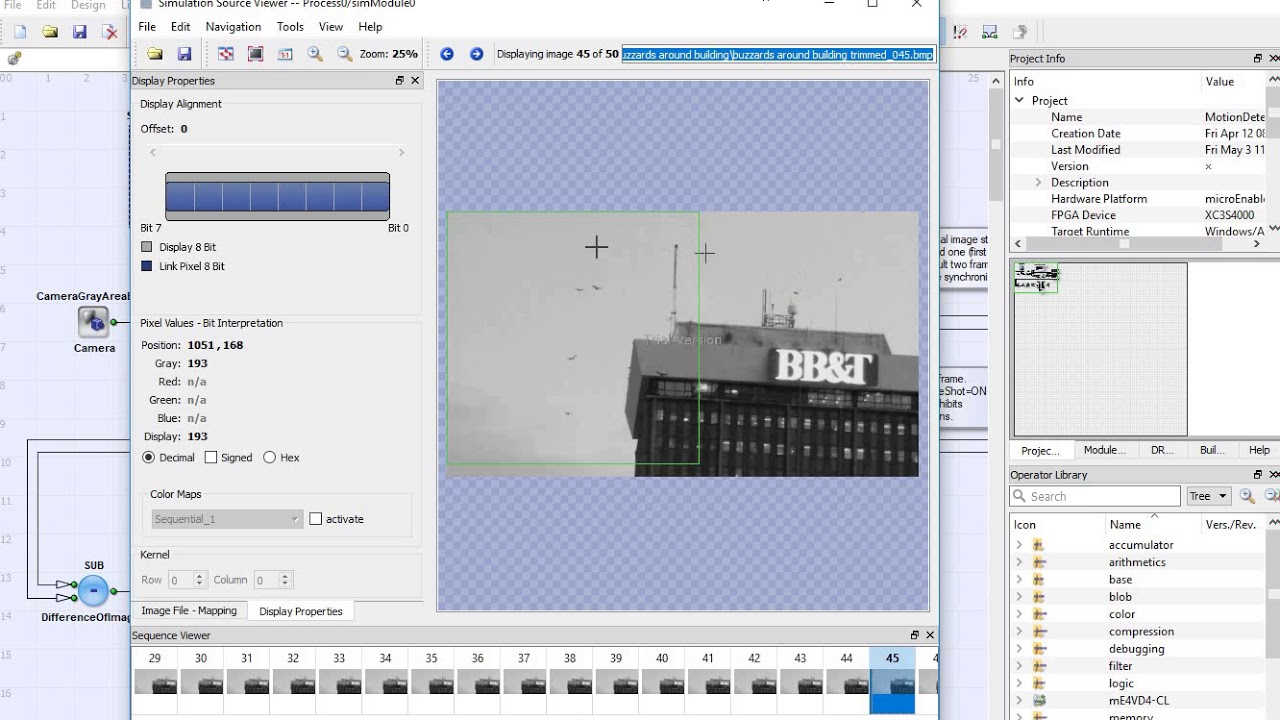Screen dimensions: 1280x720
Task: Expand the blob library folder
Action: tap(1019, 597)
